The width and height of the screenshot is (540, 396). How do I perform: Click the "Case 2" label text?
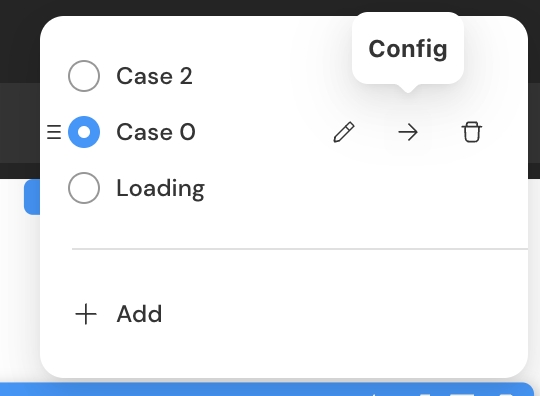(154, 76)
